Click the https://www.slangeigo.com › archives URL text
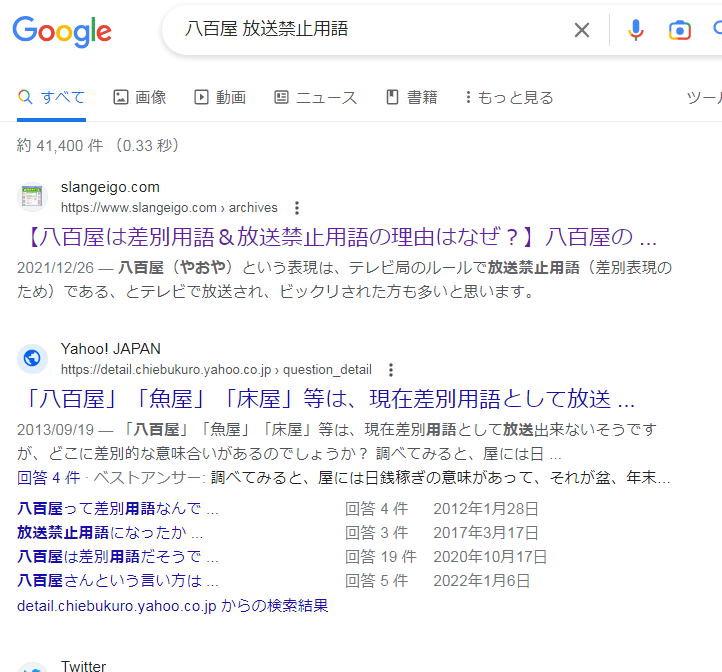The height and width of the screenshot is (672, 722). click(x=169, y=208)
